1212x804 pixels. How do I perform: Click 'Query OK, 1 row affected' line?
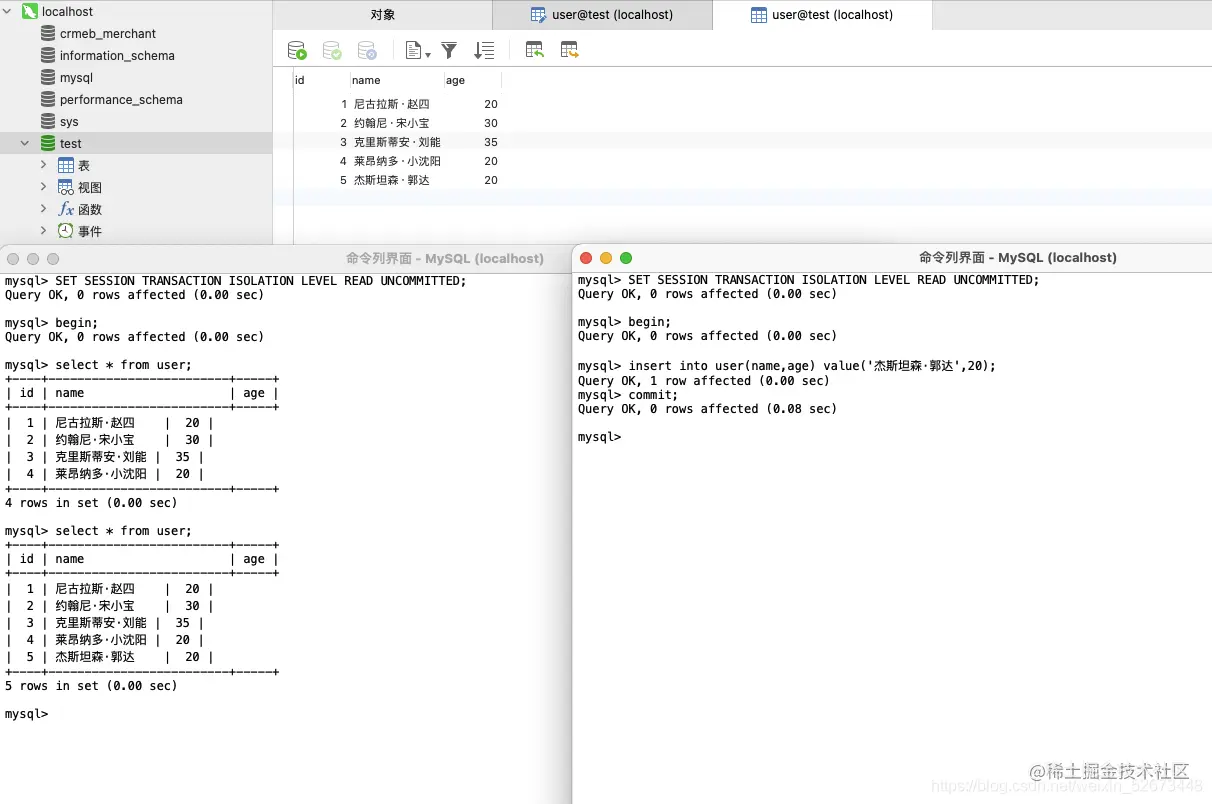[704, 381]
